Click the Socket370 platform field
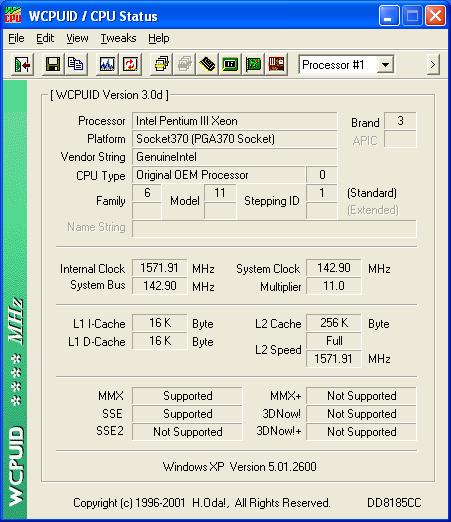 coord(235,139)
